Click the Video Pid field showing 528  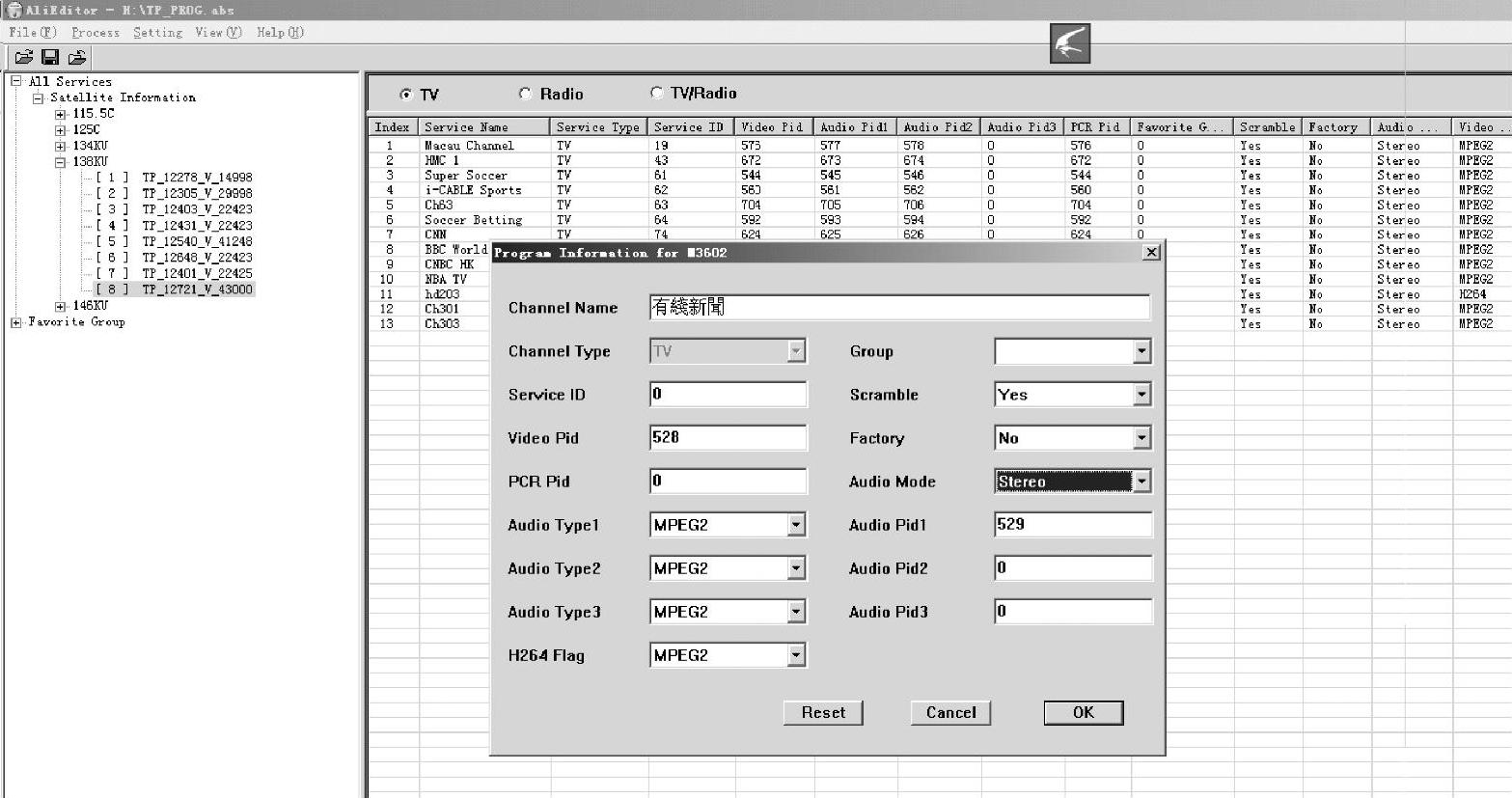729,437
